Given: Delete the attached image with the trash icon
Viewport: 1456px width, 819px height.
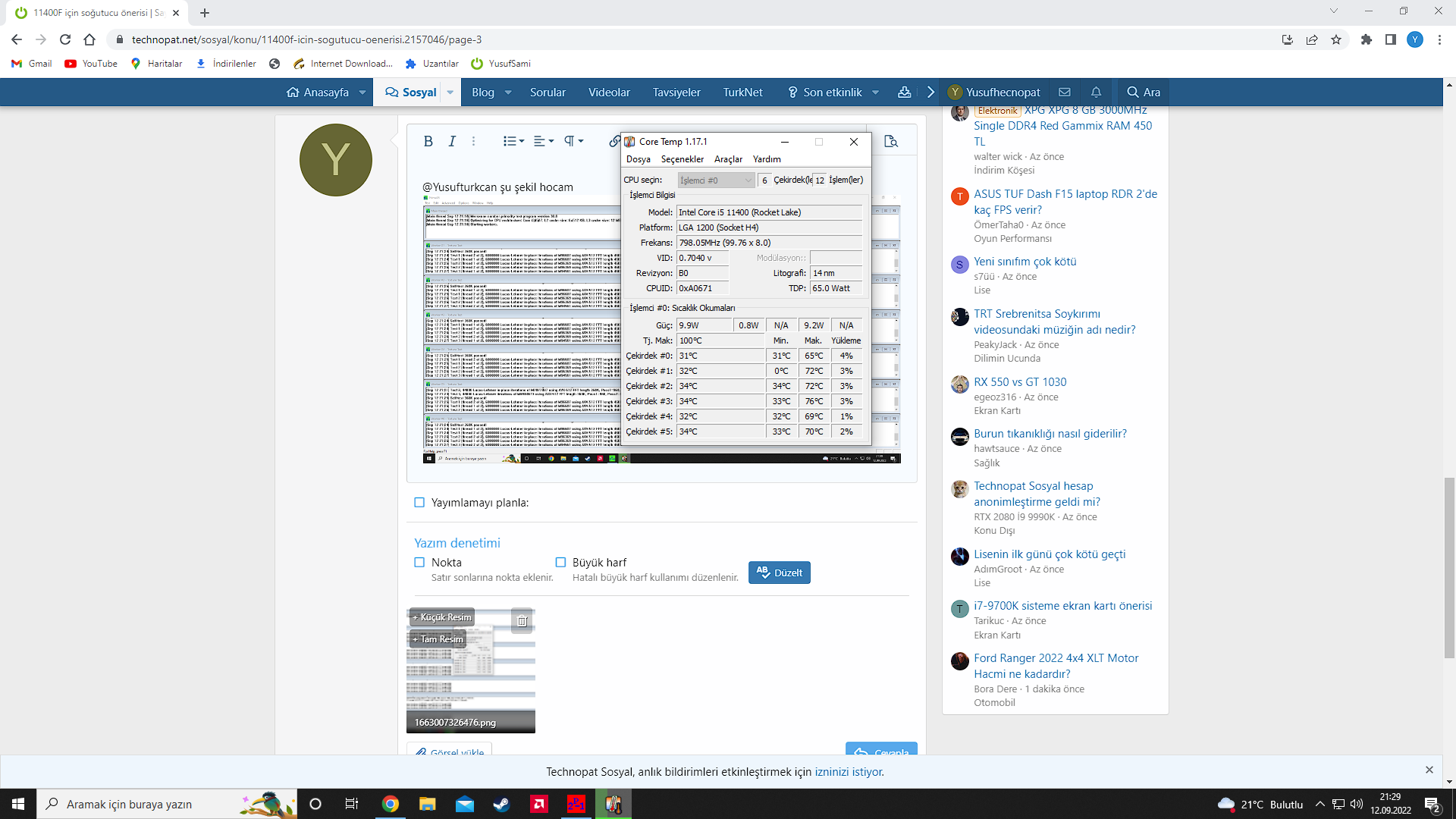Looking at the screenshot, I should 522,621.
